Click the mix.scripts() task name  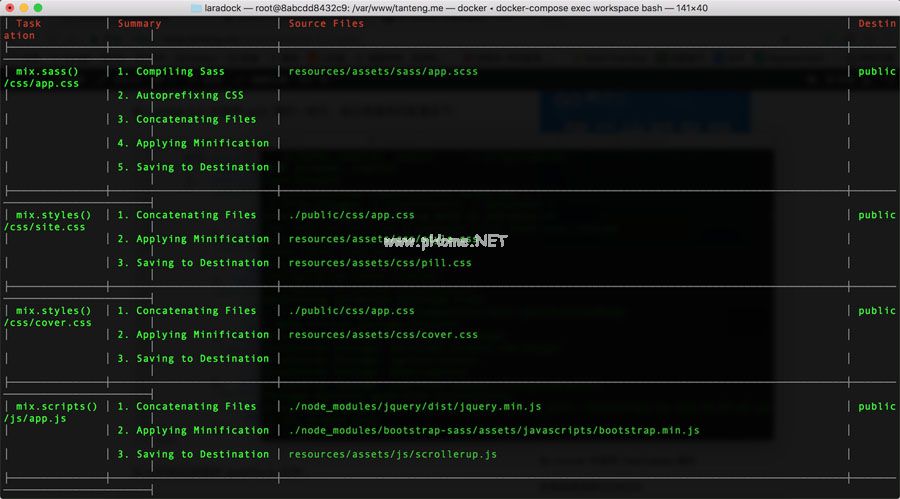(x=56, y=406)
